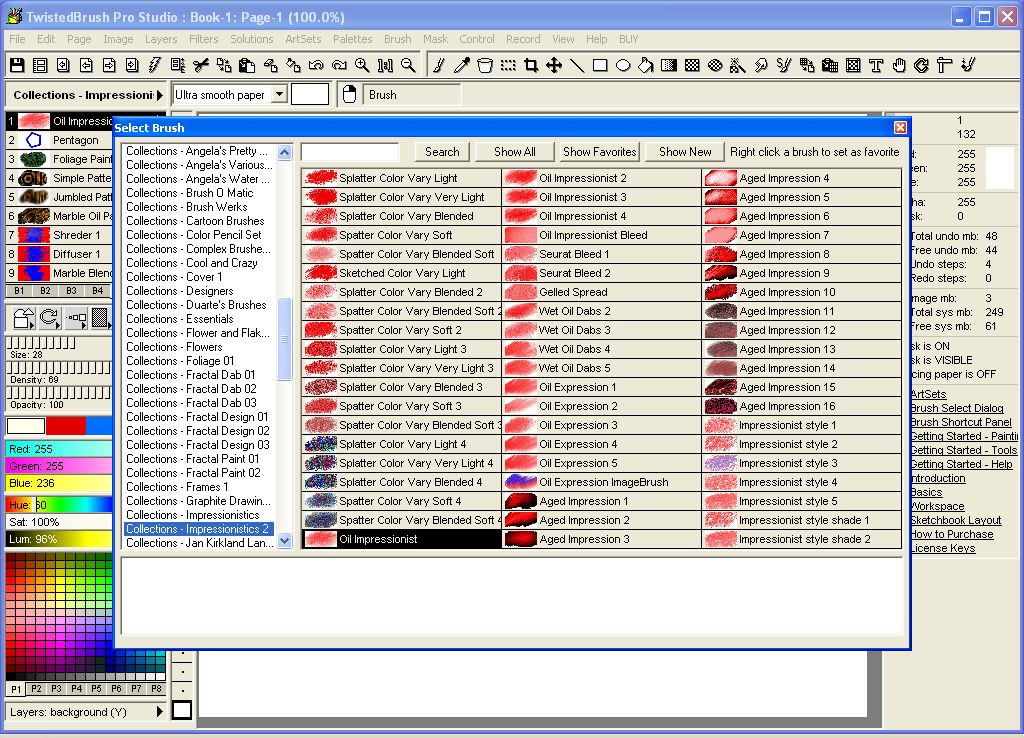Adjust the Density slider bar
The height and width of the screenshot is (738, 1024).
[59, 368]
